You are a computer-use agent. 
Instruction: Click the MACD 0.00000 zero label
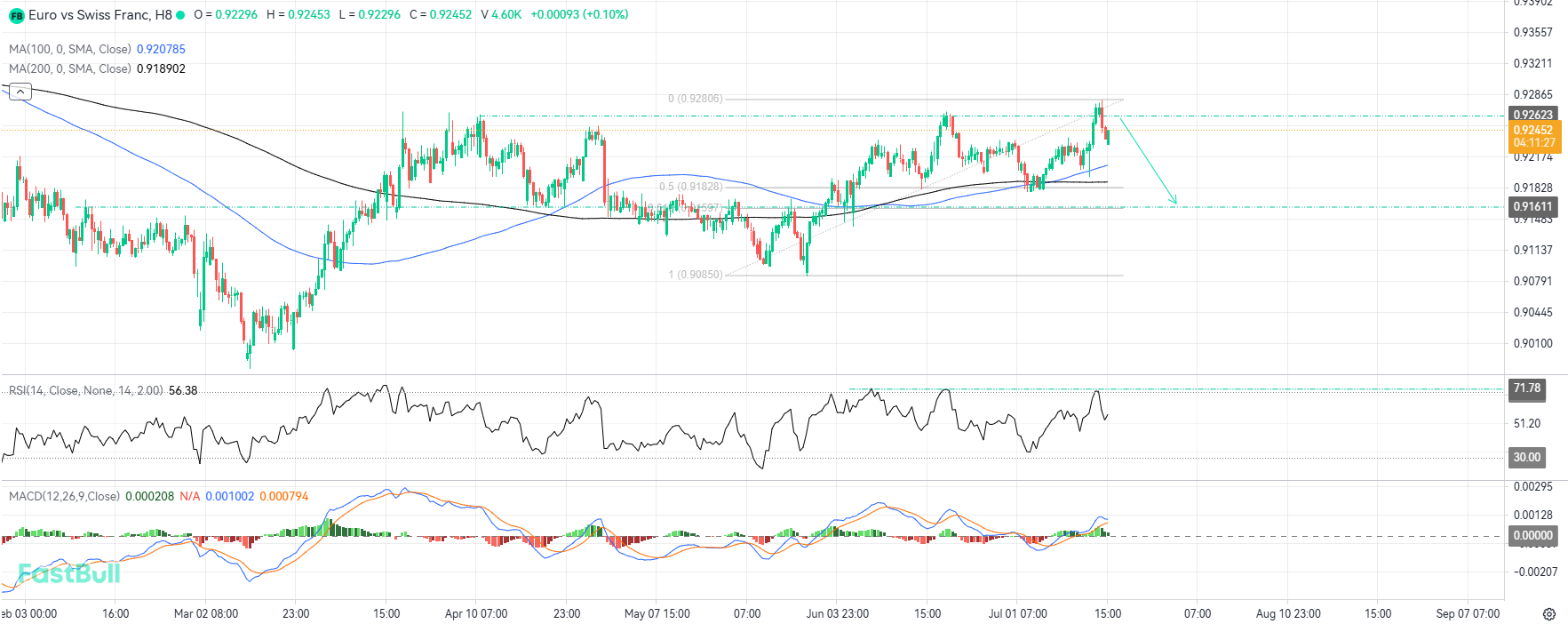pyautogui.click(x=1533, y=536)
